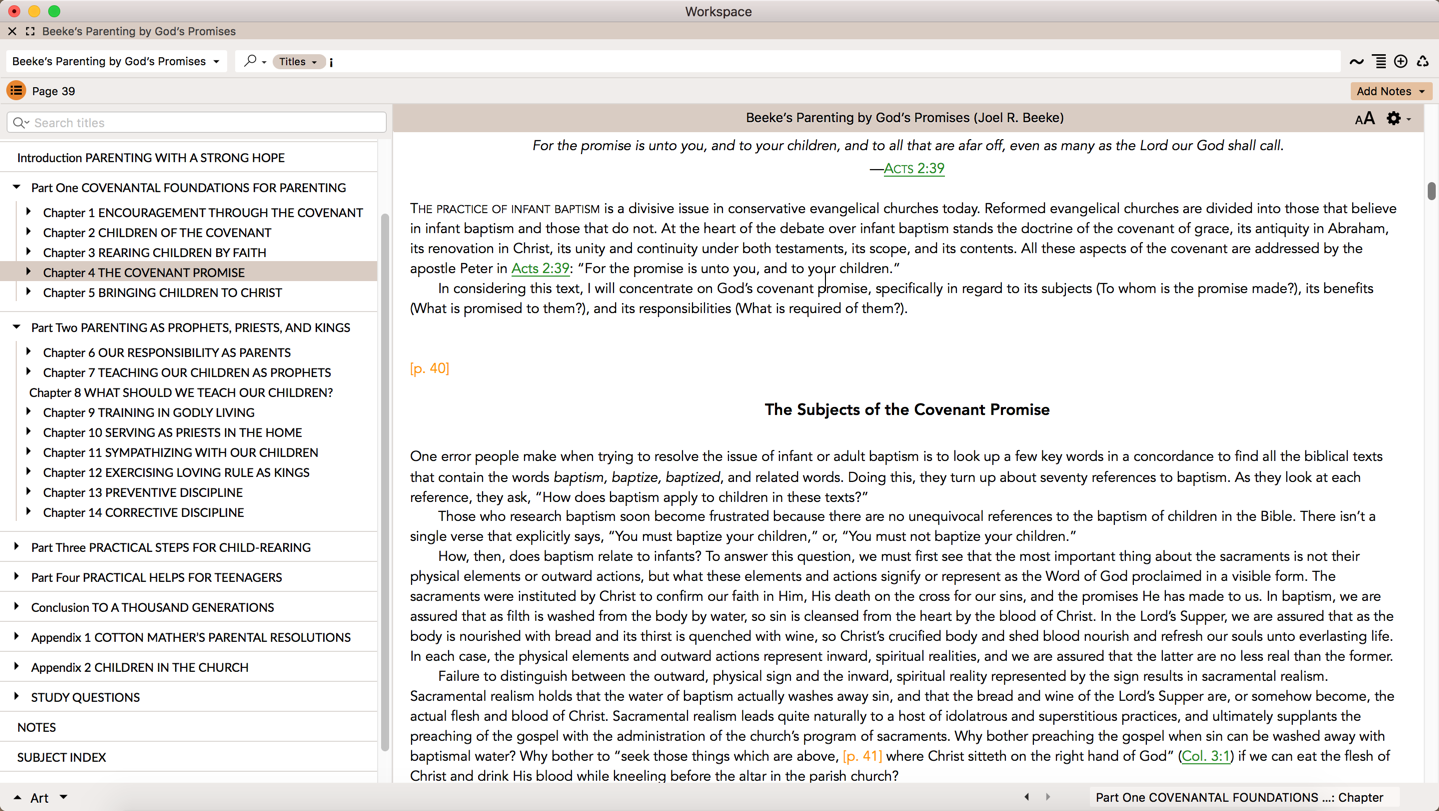Expand Part Four PRACTICAL HELPS triangle
Viewport: 1439px width, 811px height.
17,577
